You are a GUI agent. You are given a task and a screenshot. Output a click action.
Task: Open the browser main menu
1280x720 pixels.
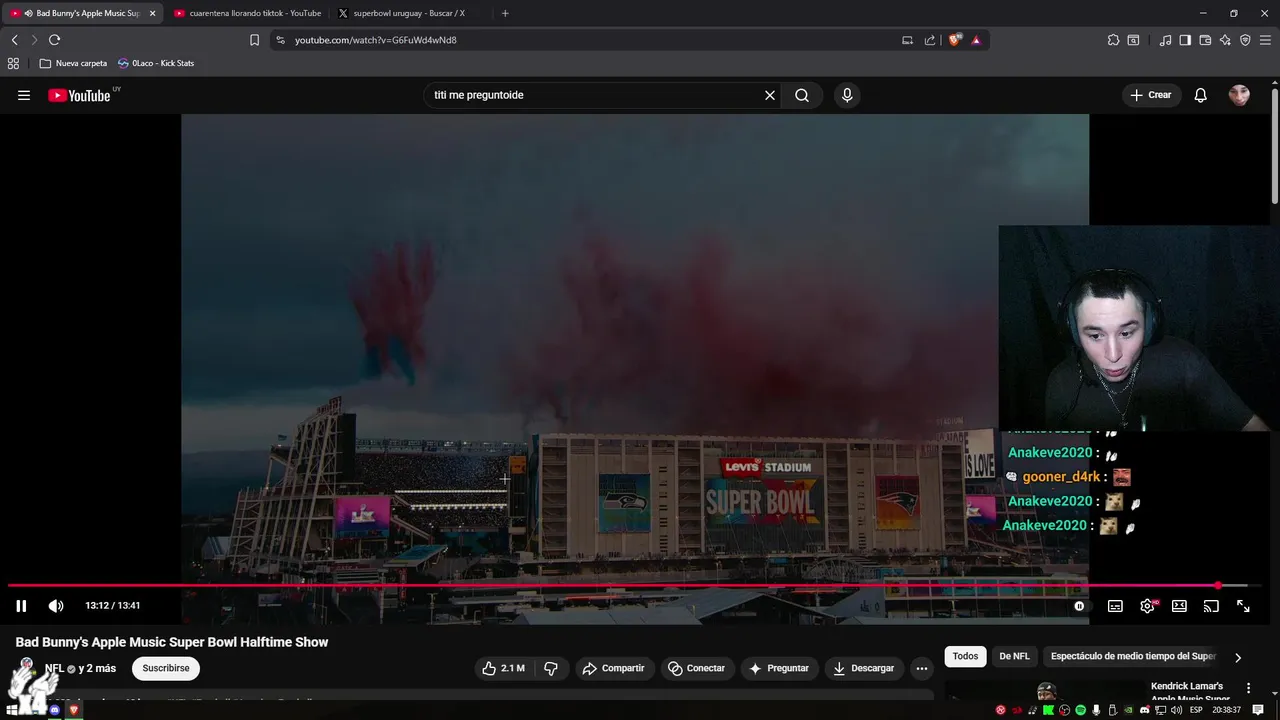point(1265,40)
